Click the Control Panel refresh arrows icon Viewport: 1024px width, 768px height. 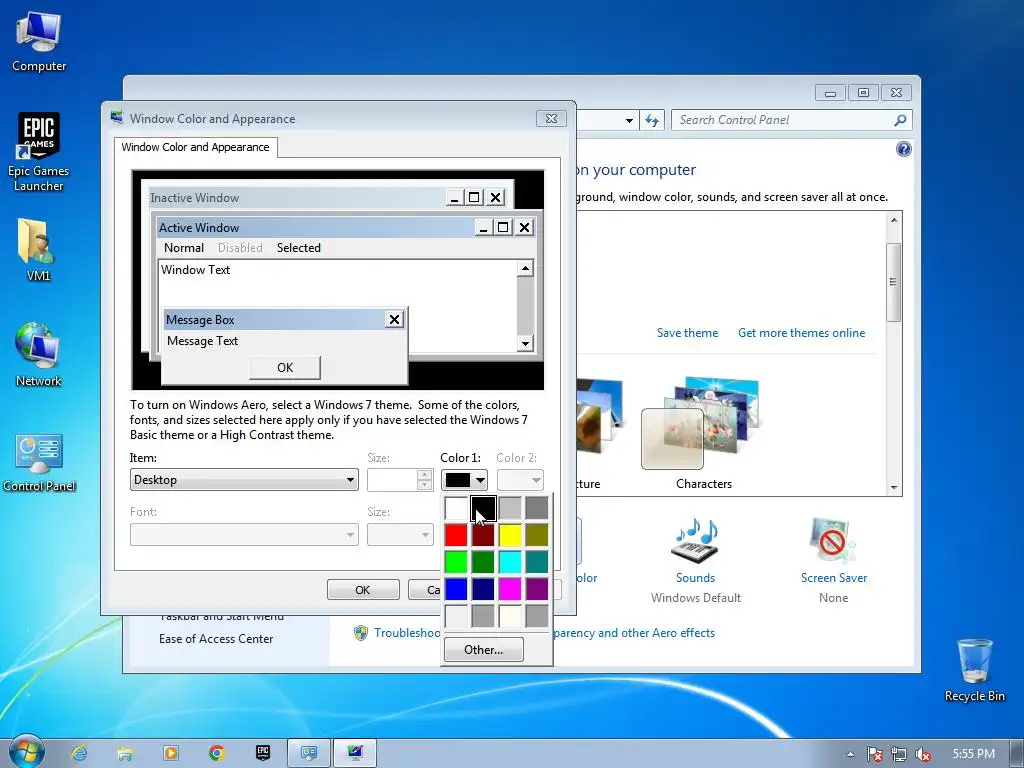coord(652,120)
